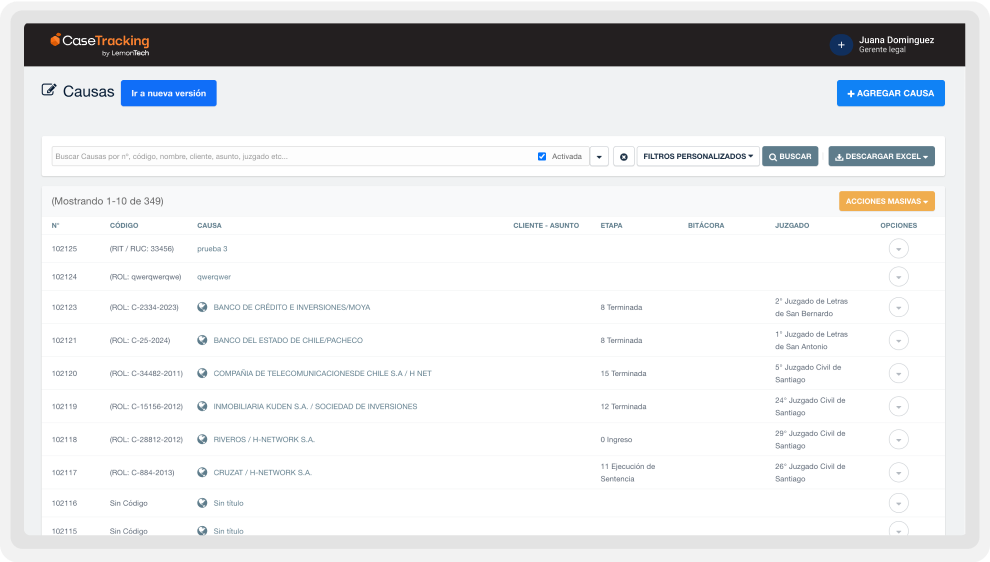The height and width of the screenshot is (562, 990).
Task: Click globe icon beside INMOBILIARIA KUDEN case
Action: pyautogui.click(x=202, y=406)
